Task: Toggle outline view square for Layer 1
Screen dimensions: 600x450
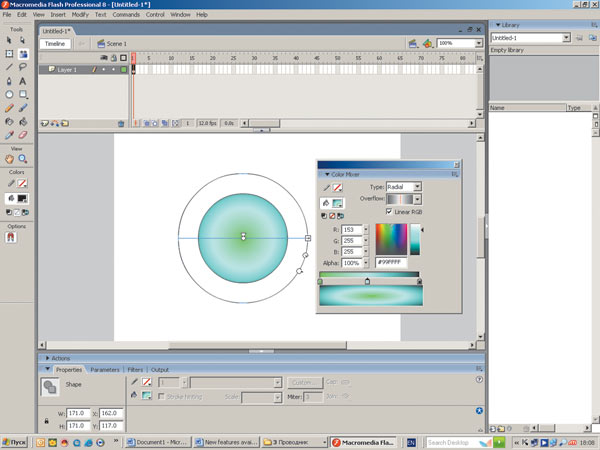Action: click(123, 70)
